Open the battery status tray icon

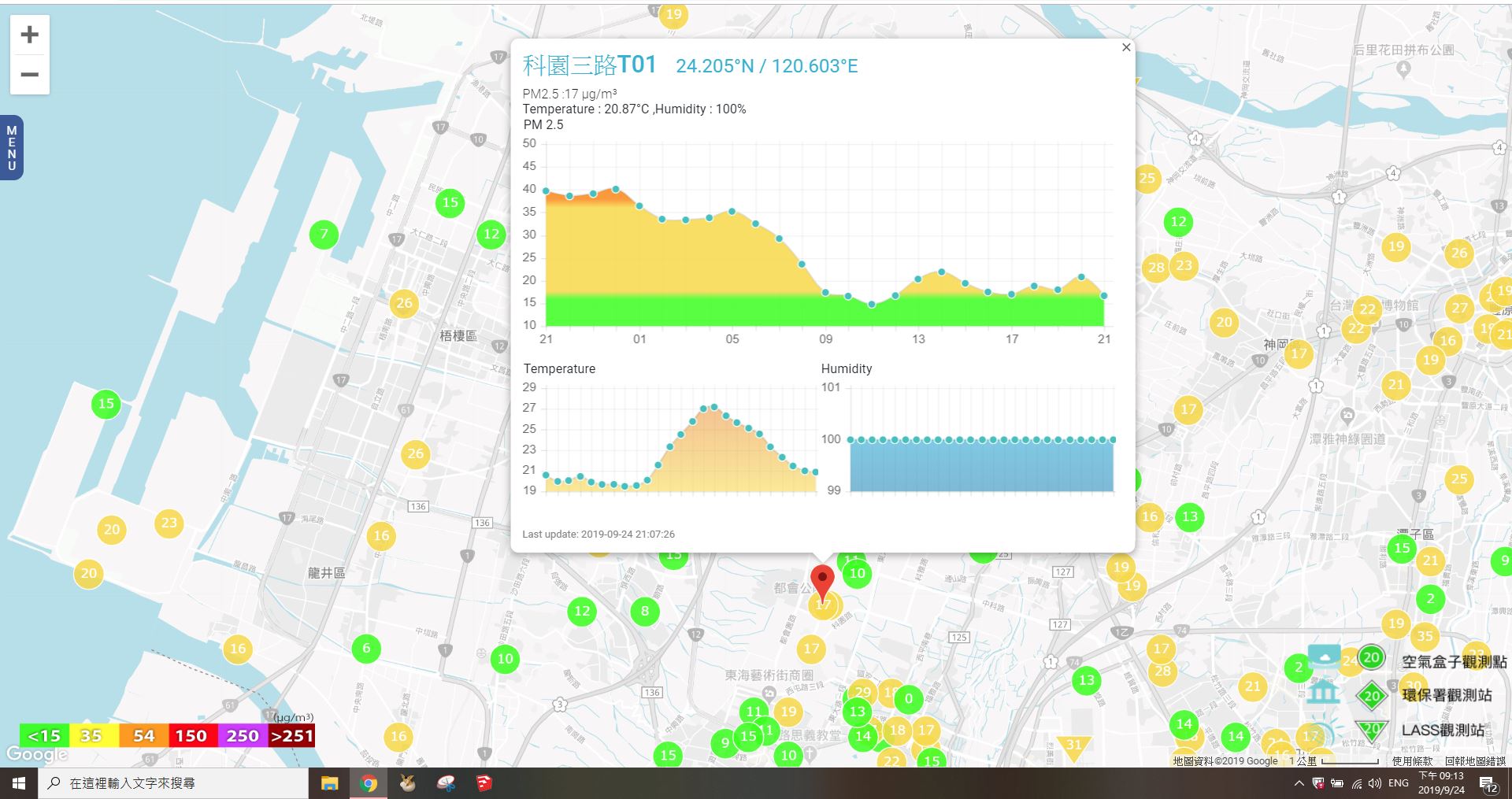tap(1337, 783)
